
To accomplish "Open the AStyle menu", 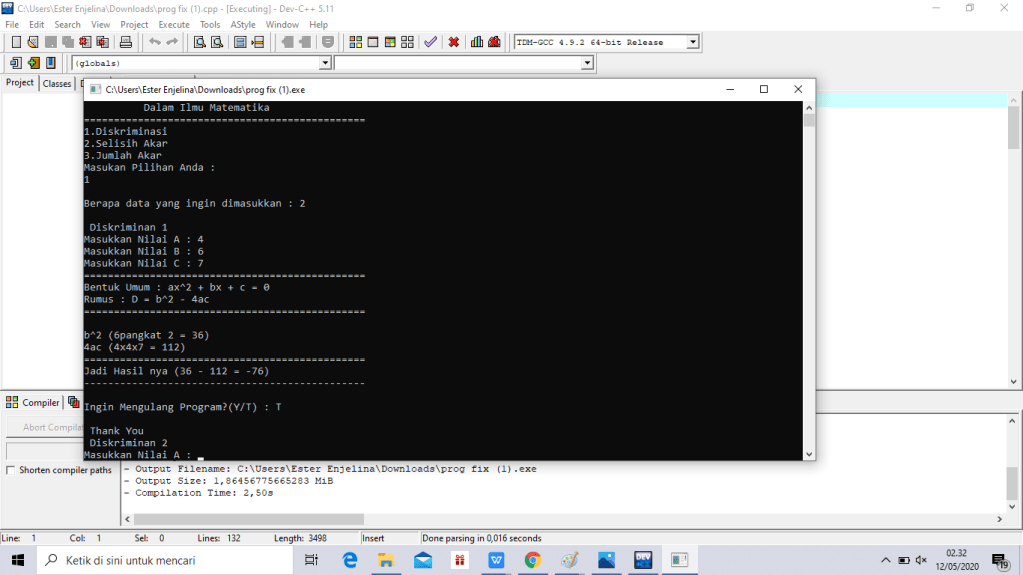I will point(242,24).
